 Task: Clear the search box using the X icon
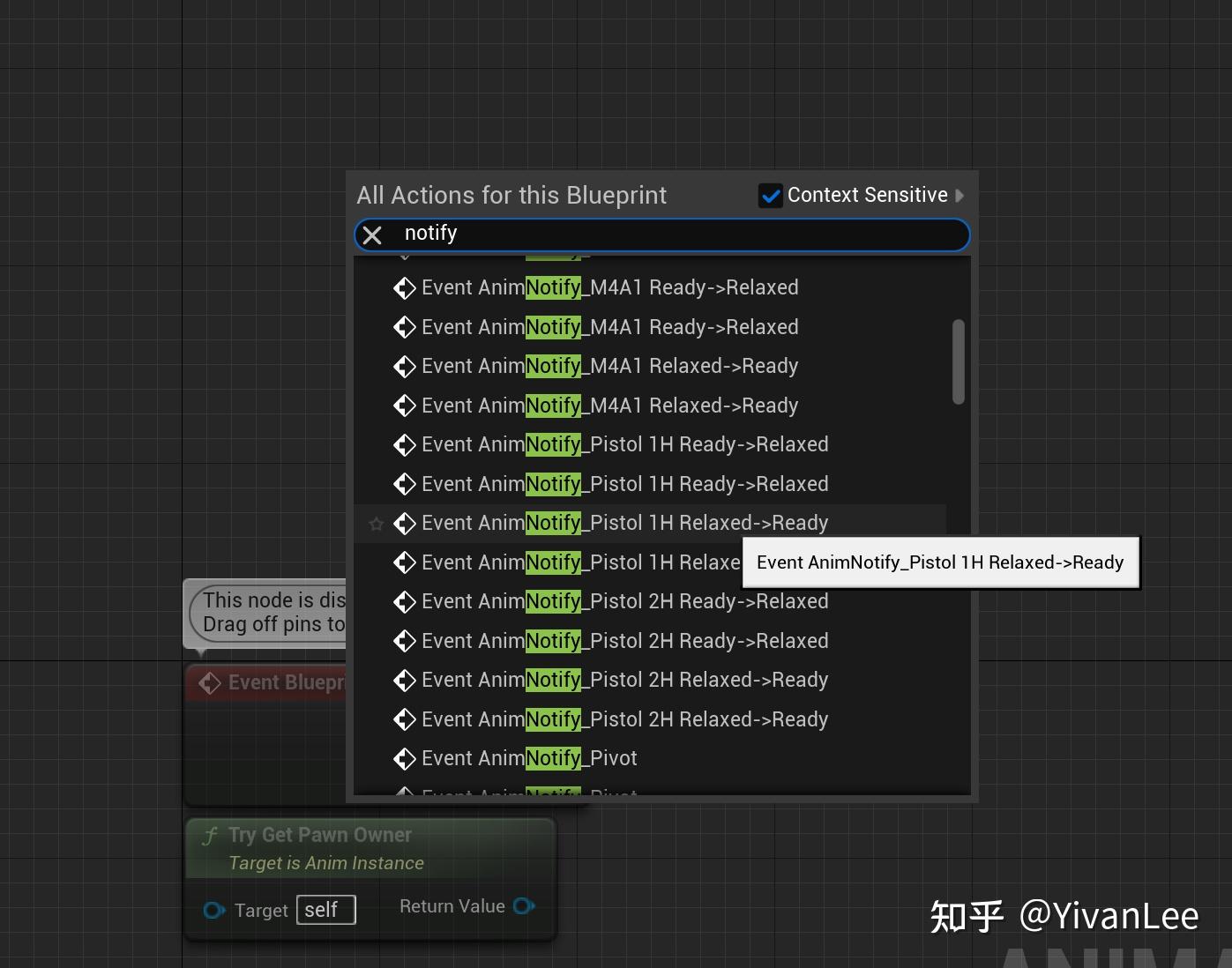click(372, 234)
